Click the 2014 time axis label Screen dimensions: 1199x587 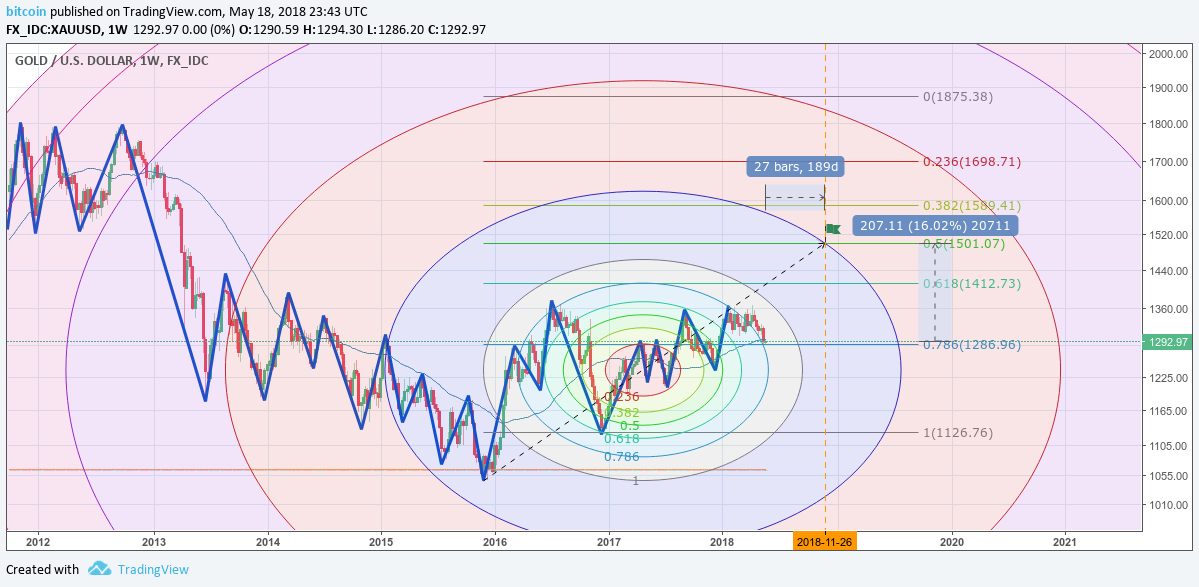click(268, 542)
